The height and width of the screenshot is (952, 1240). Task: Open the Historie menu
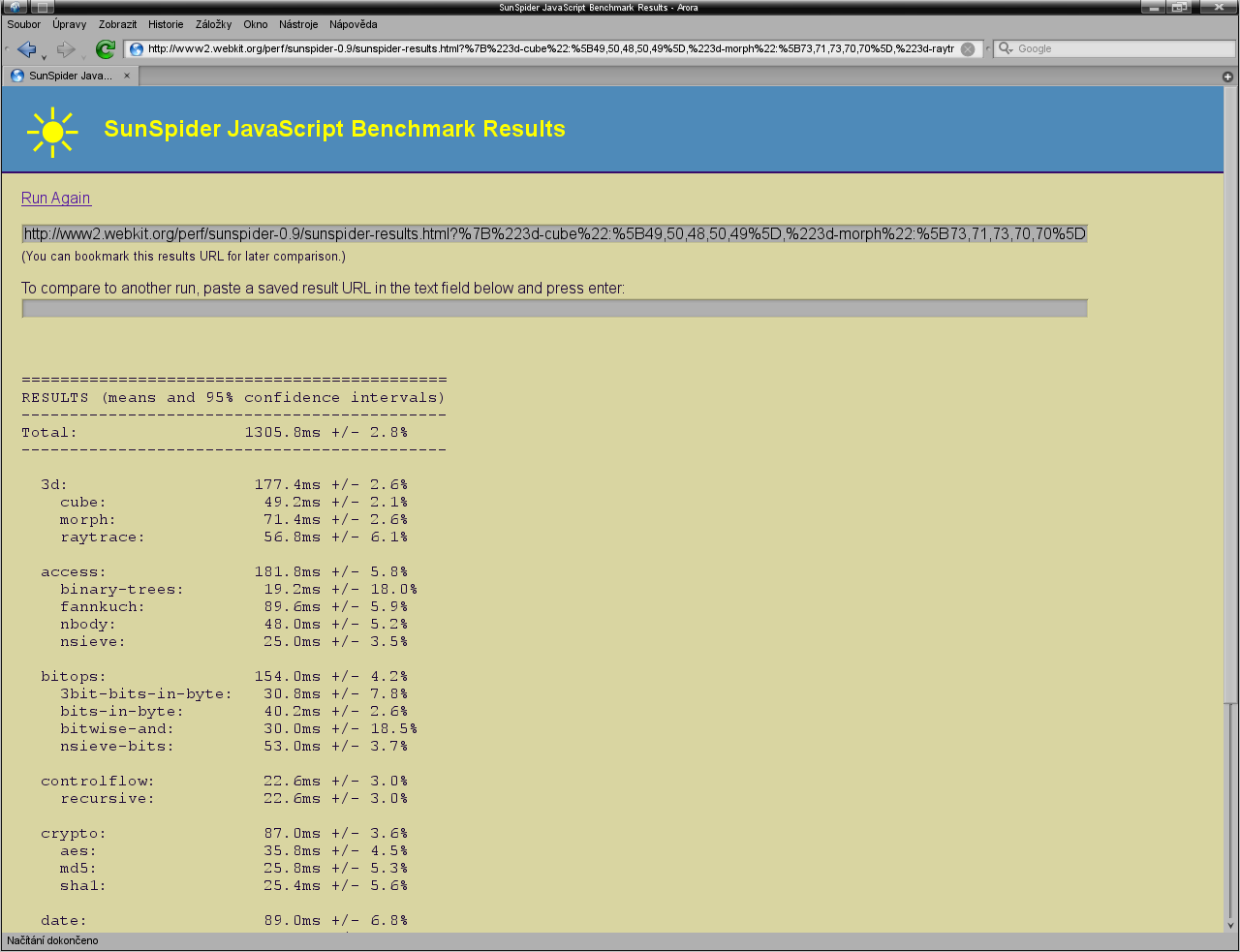[166, 24]
